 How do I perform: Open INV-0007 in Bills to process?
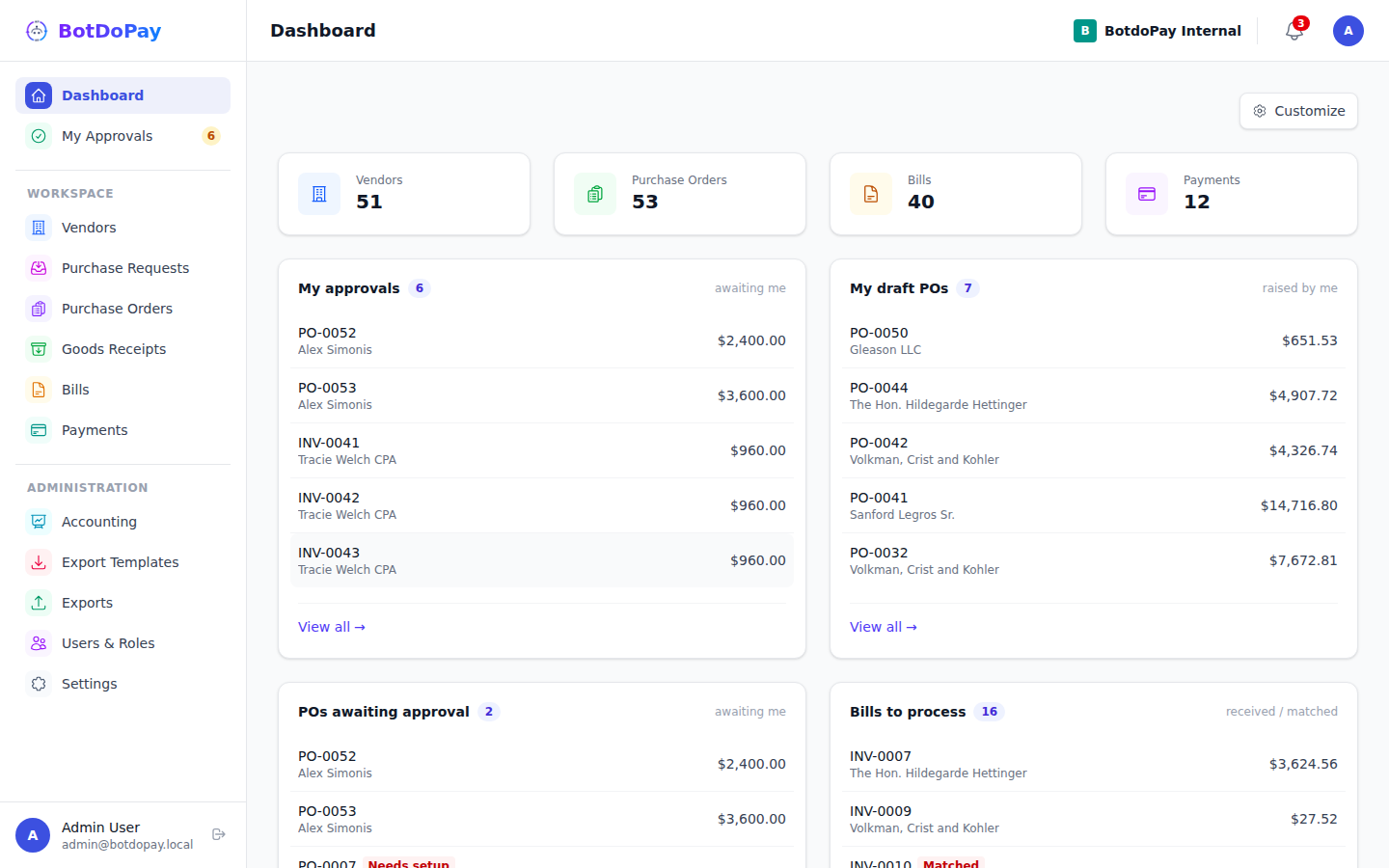click(x=1094, y=764)
